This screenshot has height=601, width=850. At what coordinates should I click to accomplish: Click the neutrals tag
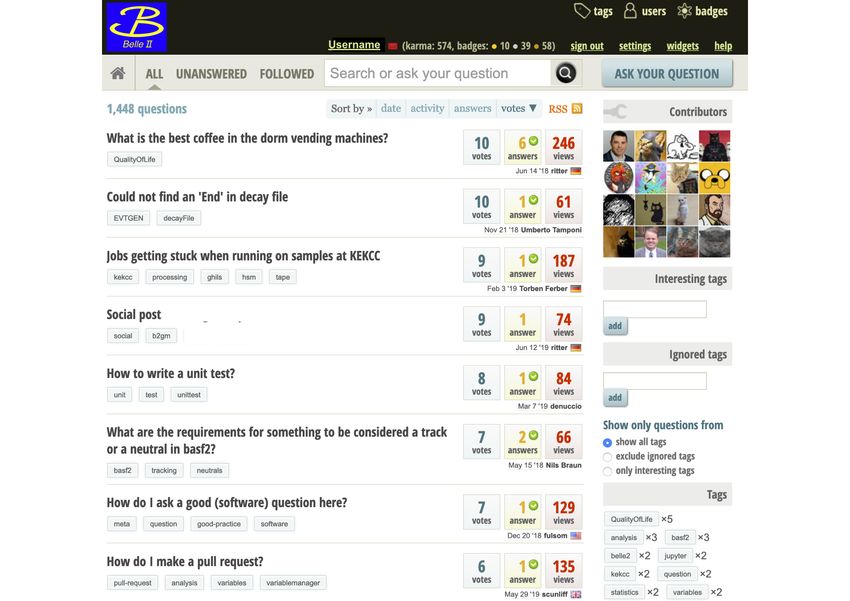[209, 470]
